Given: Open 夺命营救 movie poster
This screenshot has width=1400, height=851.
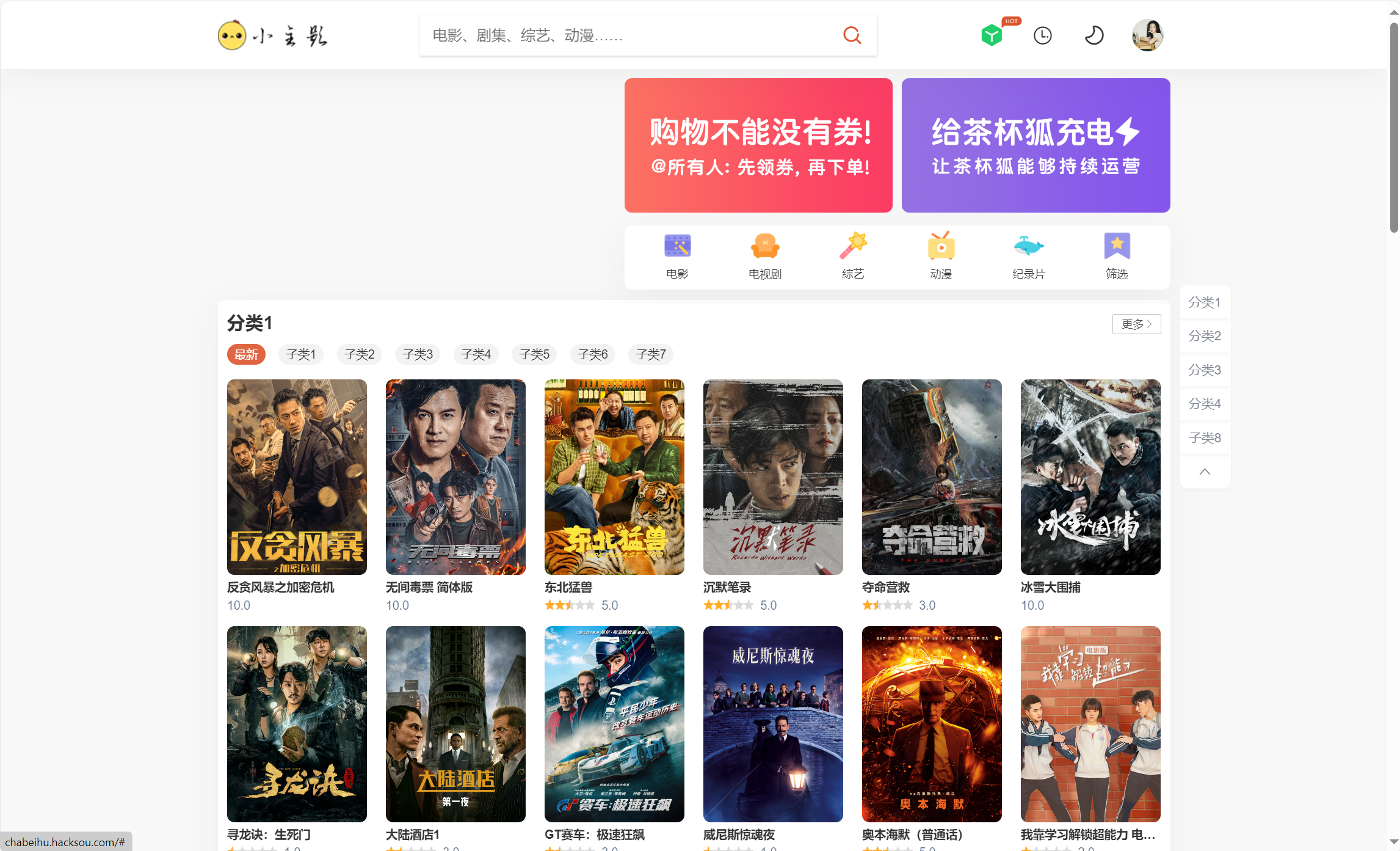Looking at the screenshot, I should tap(932, 477).
